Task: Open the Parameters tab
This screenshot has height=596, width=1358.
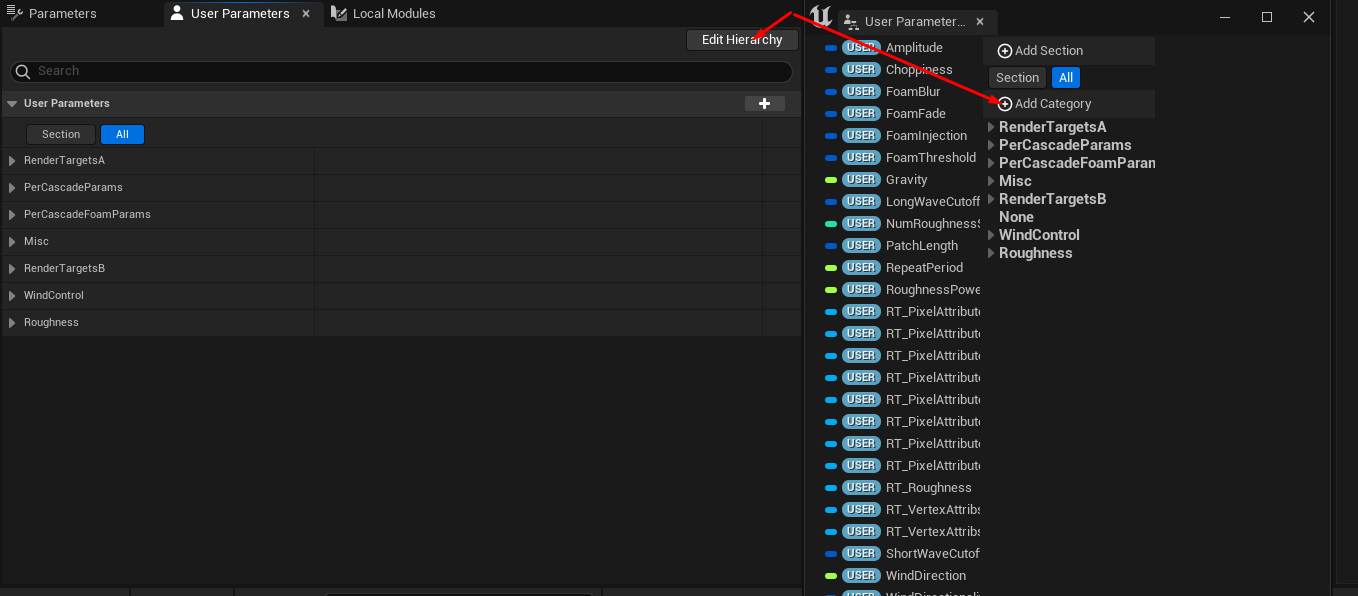Action: coord(62,14)
